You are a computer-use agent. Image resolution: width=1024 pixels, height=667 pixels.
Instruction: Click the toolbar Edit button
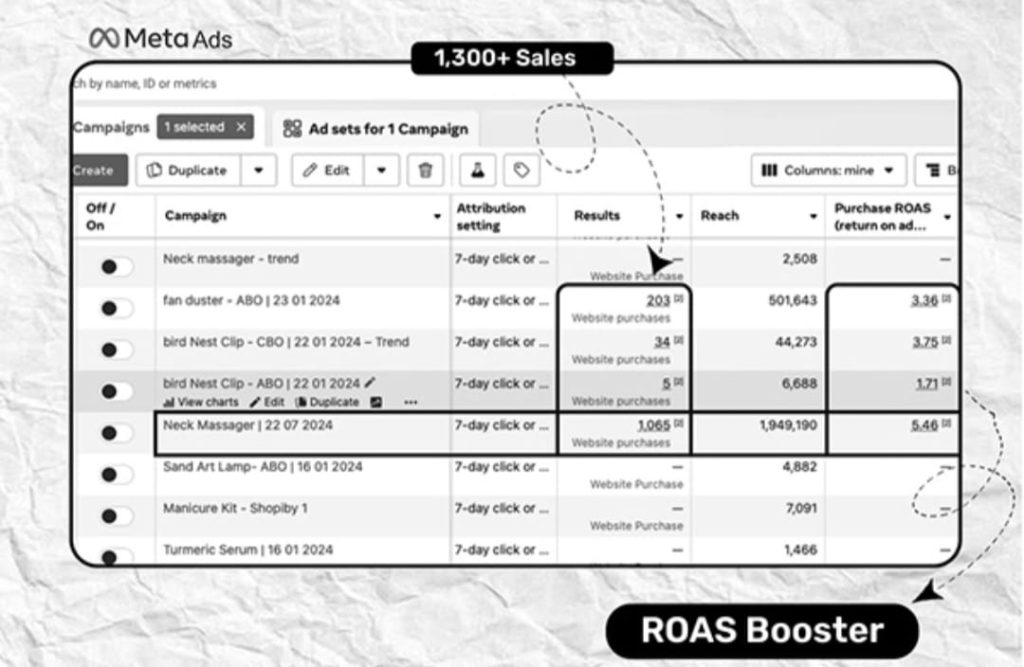[x=328, y=171]
